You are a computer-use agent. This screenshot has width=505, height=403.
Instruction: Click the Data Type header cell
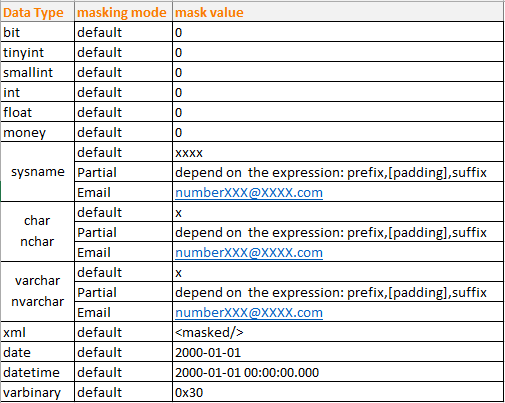[37, 12]
